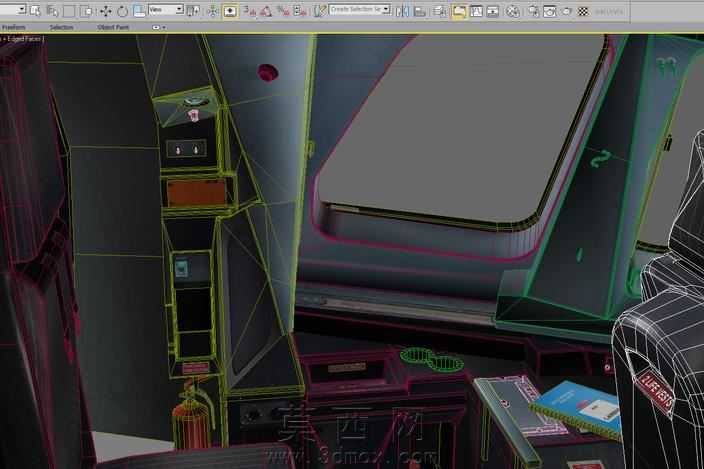Toggle the Spinner Snap button

pyautogui.click(x=299, y=11)
